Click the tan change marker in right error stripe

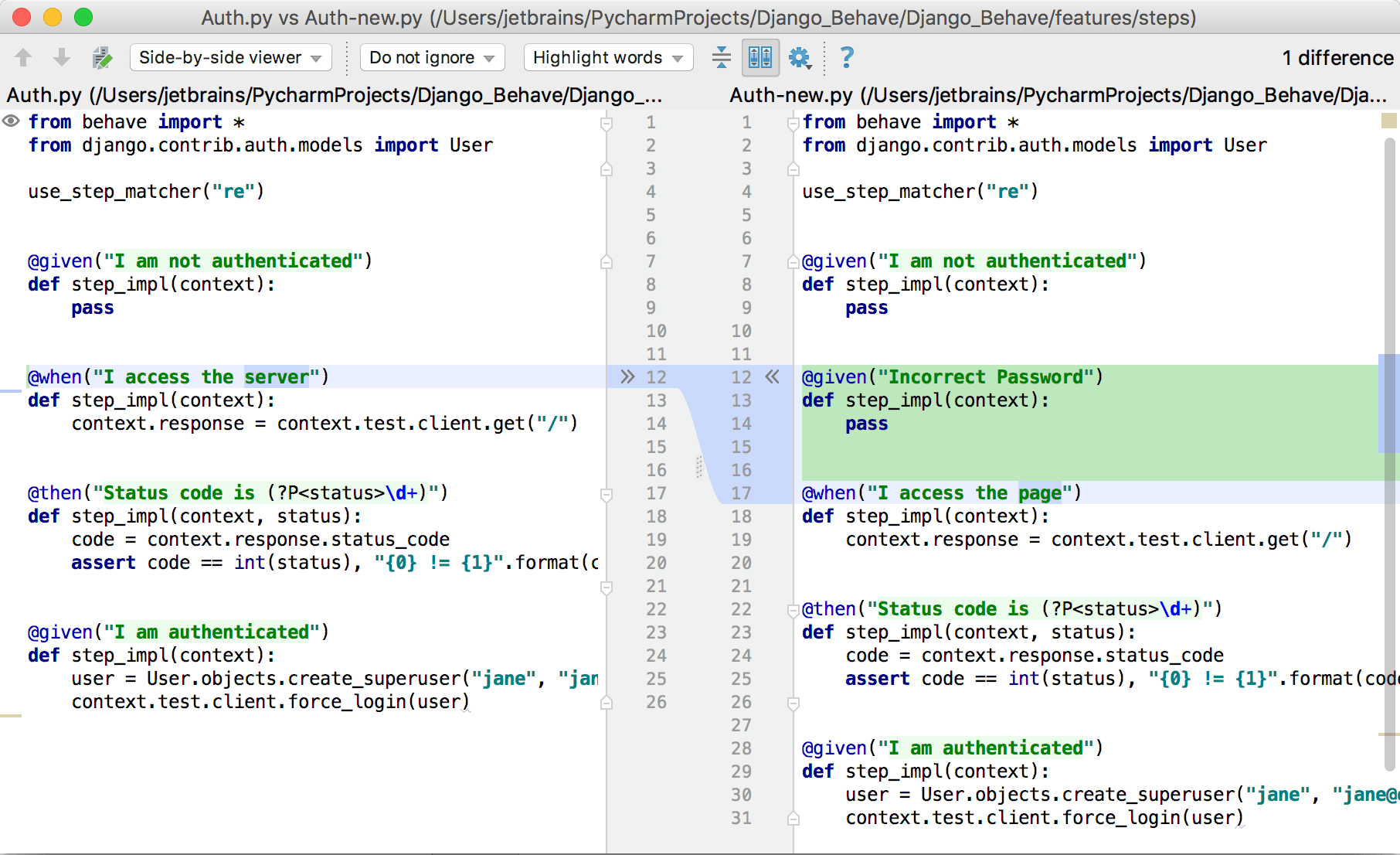pos(1388,121)
